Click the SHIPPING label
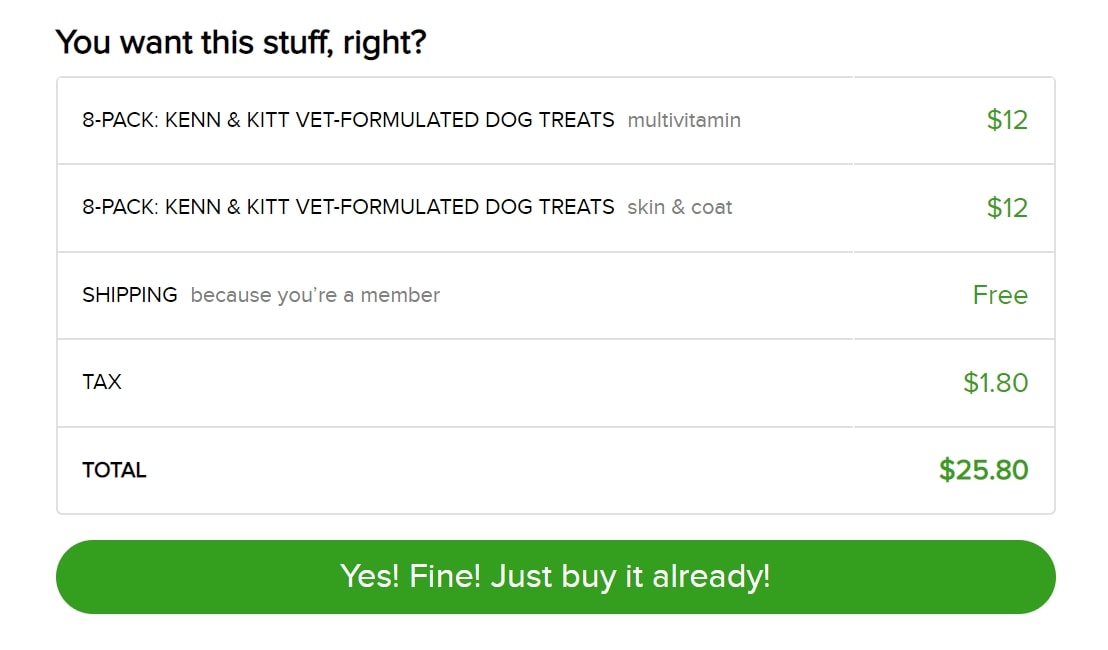1108x650 pixels. click(x=129, y=295)
